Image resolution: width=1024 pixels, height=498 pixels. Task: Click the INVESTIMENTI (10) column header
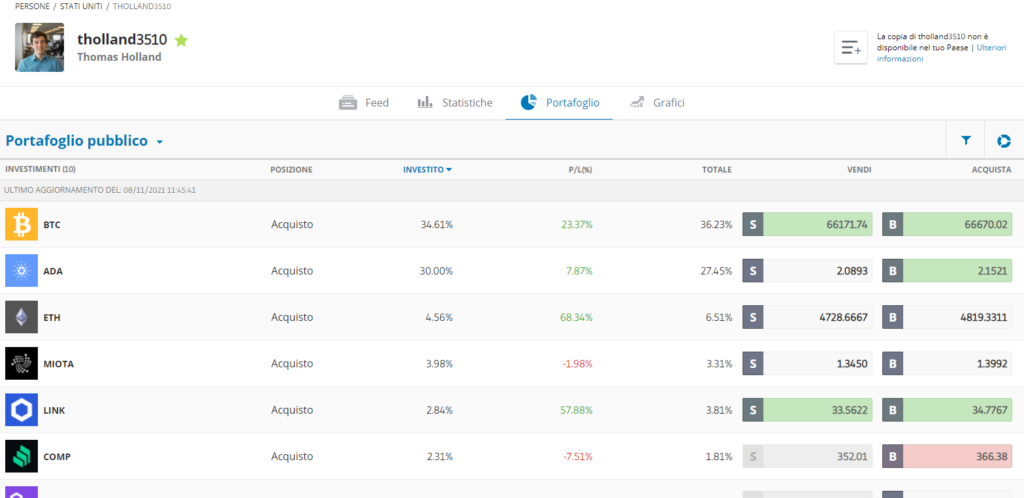[40, 170]
